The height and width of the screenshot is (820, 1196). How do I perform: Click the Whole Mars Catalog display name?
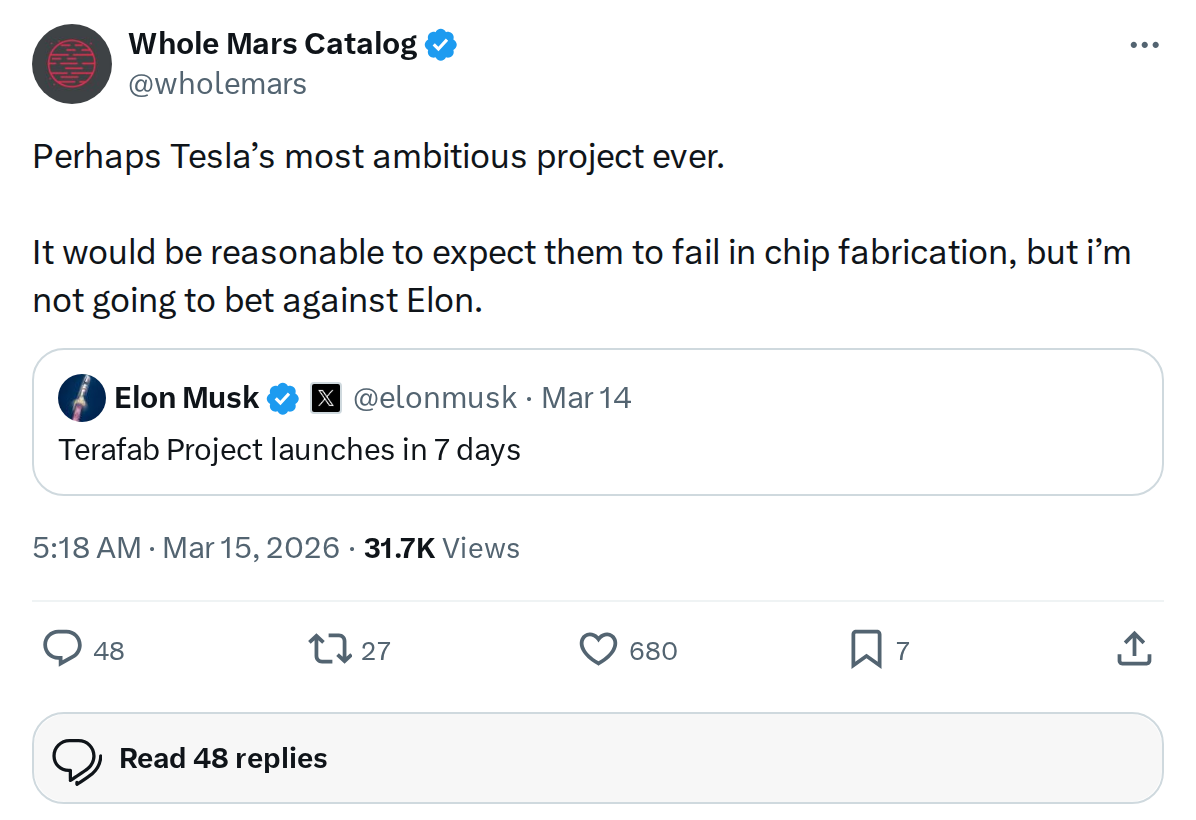click(272, 44)
